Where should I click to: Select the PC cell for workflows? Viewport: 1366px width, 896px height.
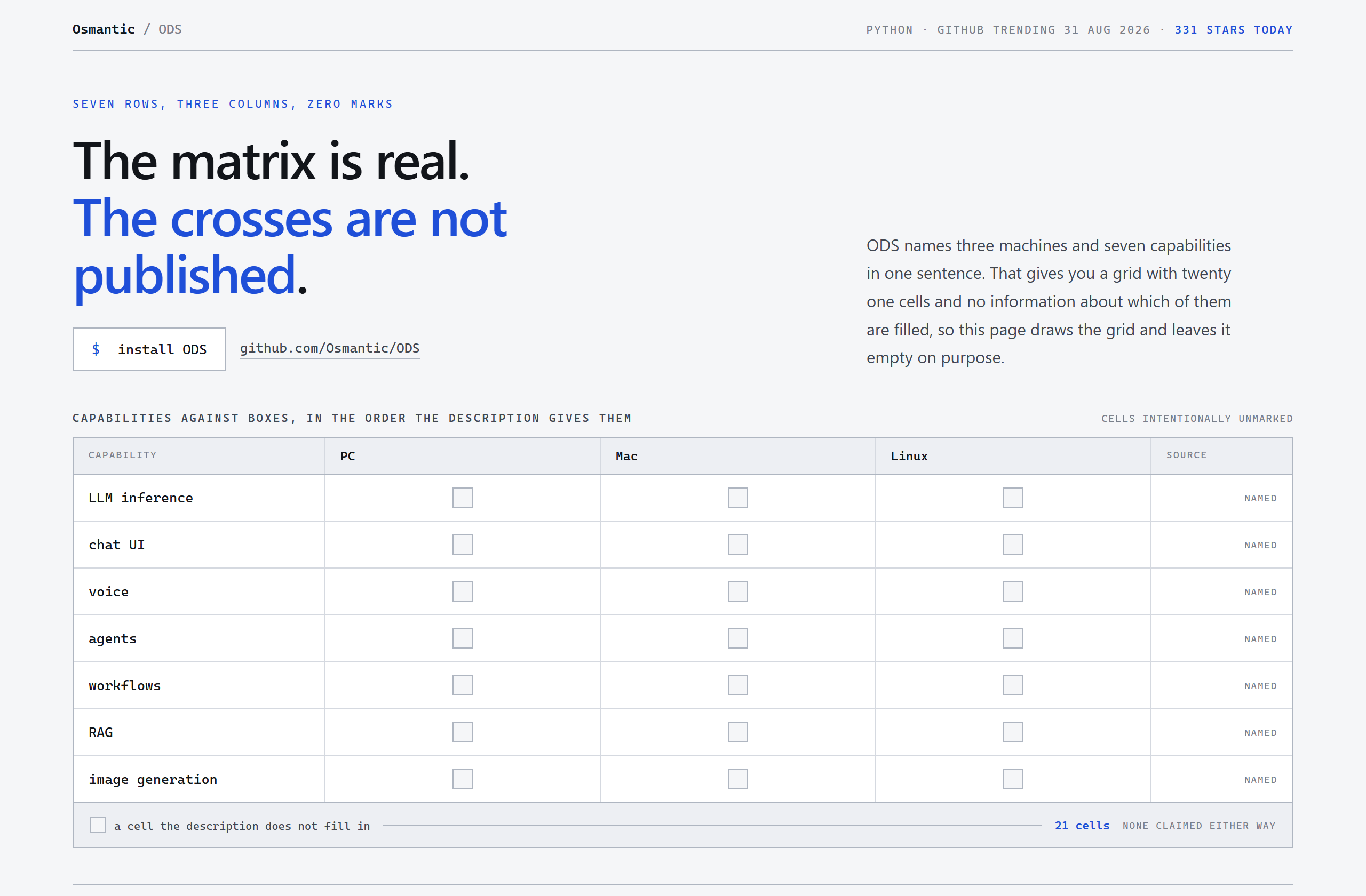462,685
